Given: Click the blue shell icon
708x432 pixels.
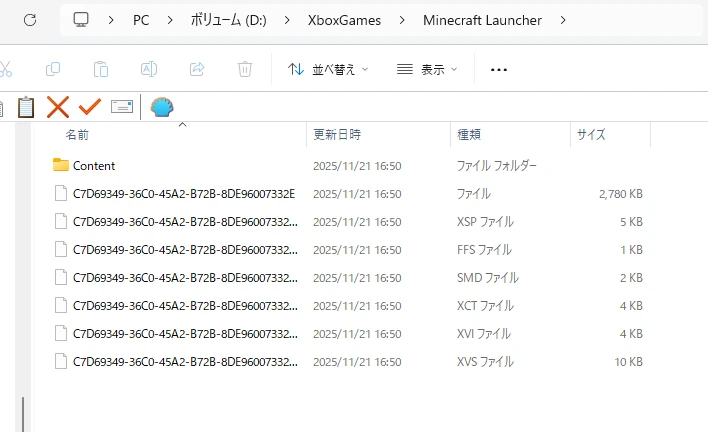Looking at the screenshot, I should click(162, 107).
